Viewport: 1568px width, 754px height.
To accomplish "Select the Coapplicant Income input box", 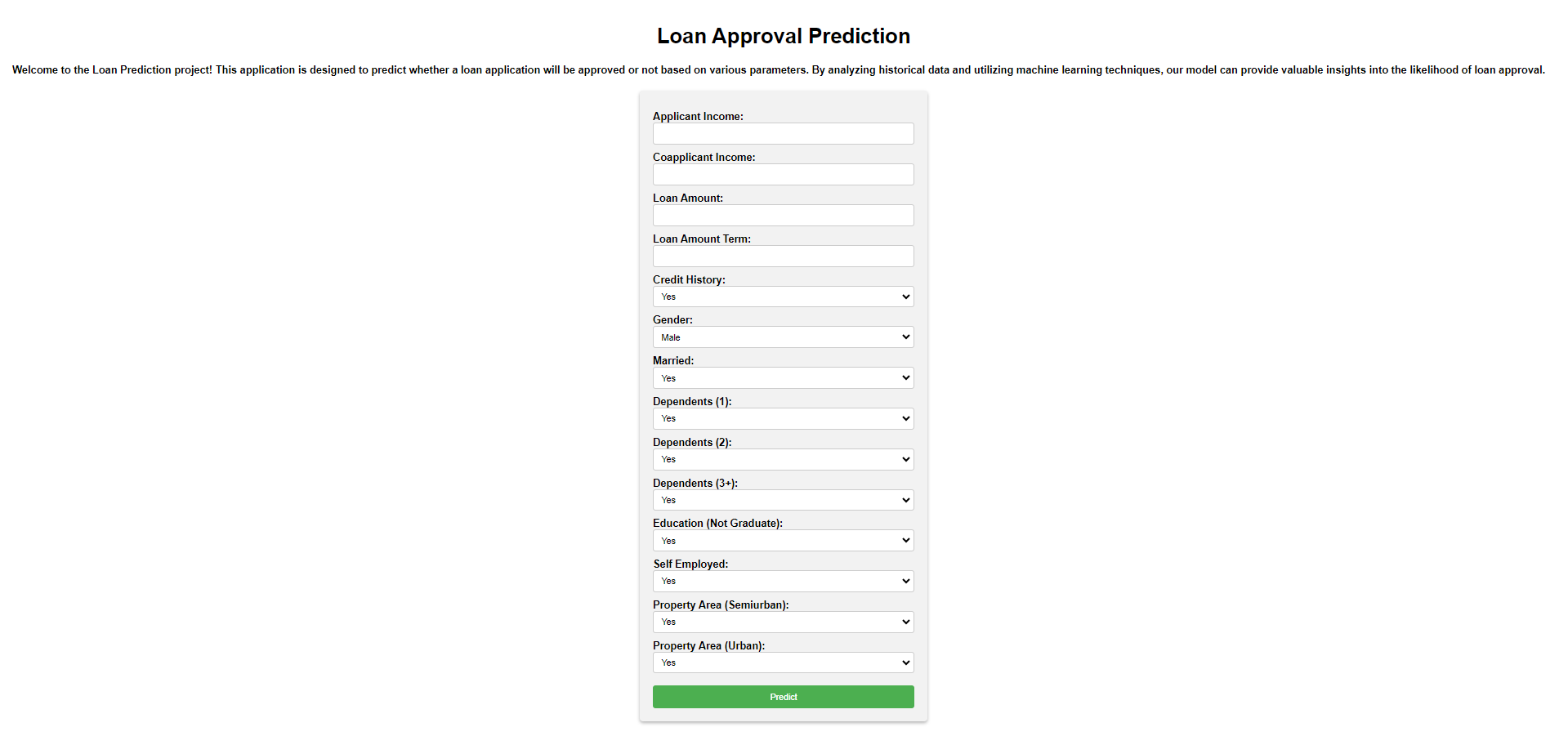I will [x=782, y=174].
